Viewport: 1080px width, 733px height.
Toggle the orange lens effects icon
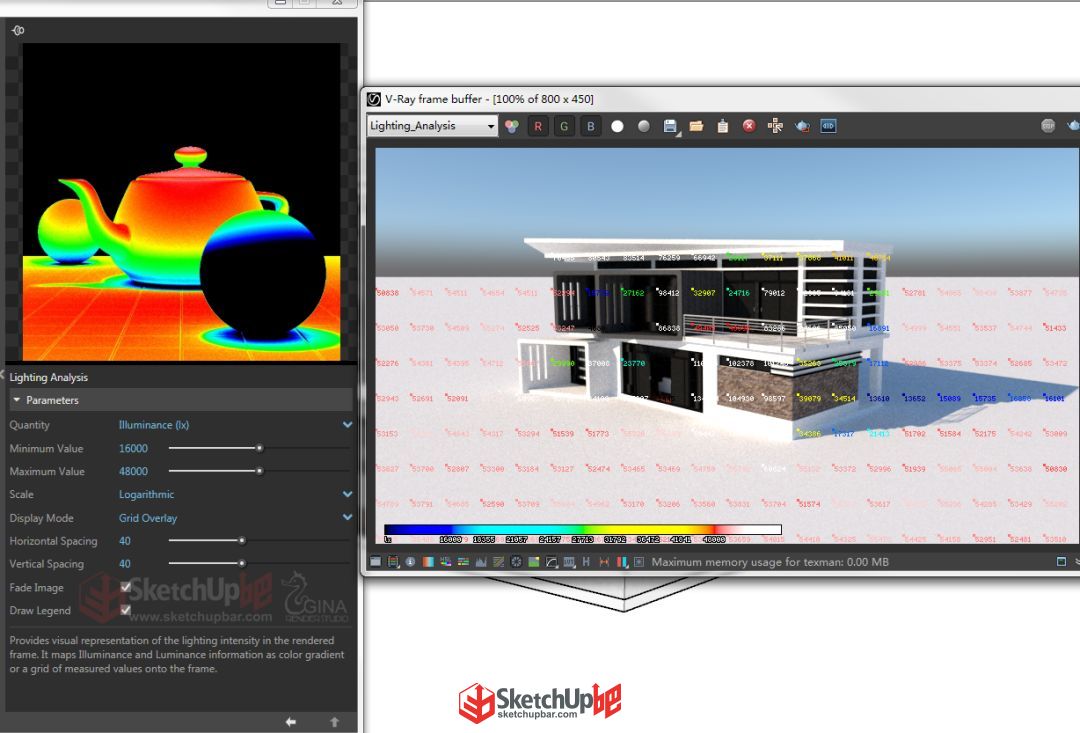604,561
